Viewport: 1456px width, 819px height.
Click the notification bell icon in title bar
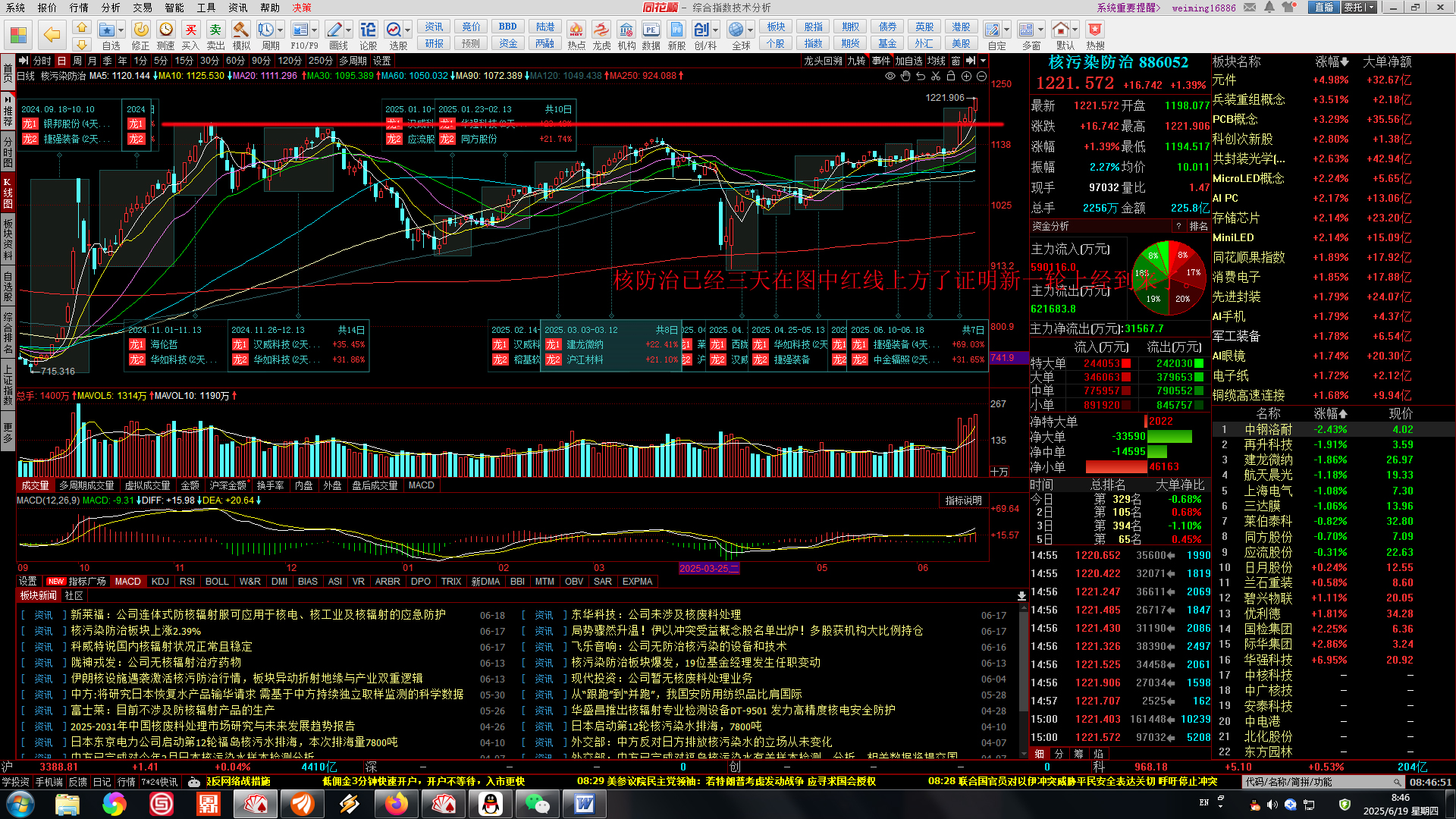coord(1269,8)
